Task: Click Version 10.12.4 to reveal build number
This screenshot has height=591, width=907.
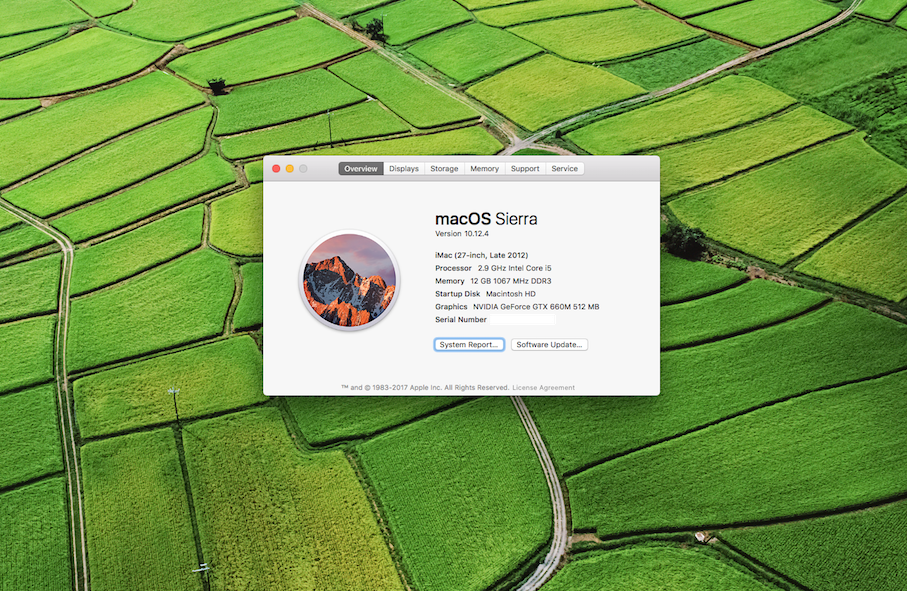Action: click(462, 234)
